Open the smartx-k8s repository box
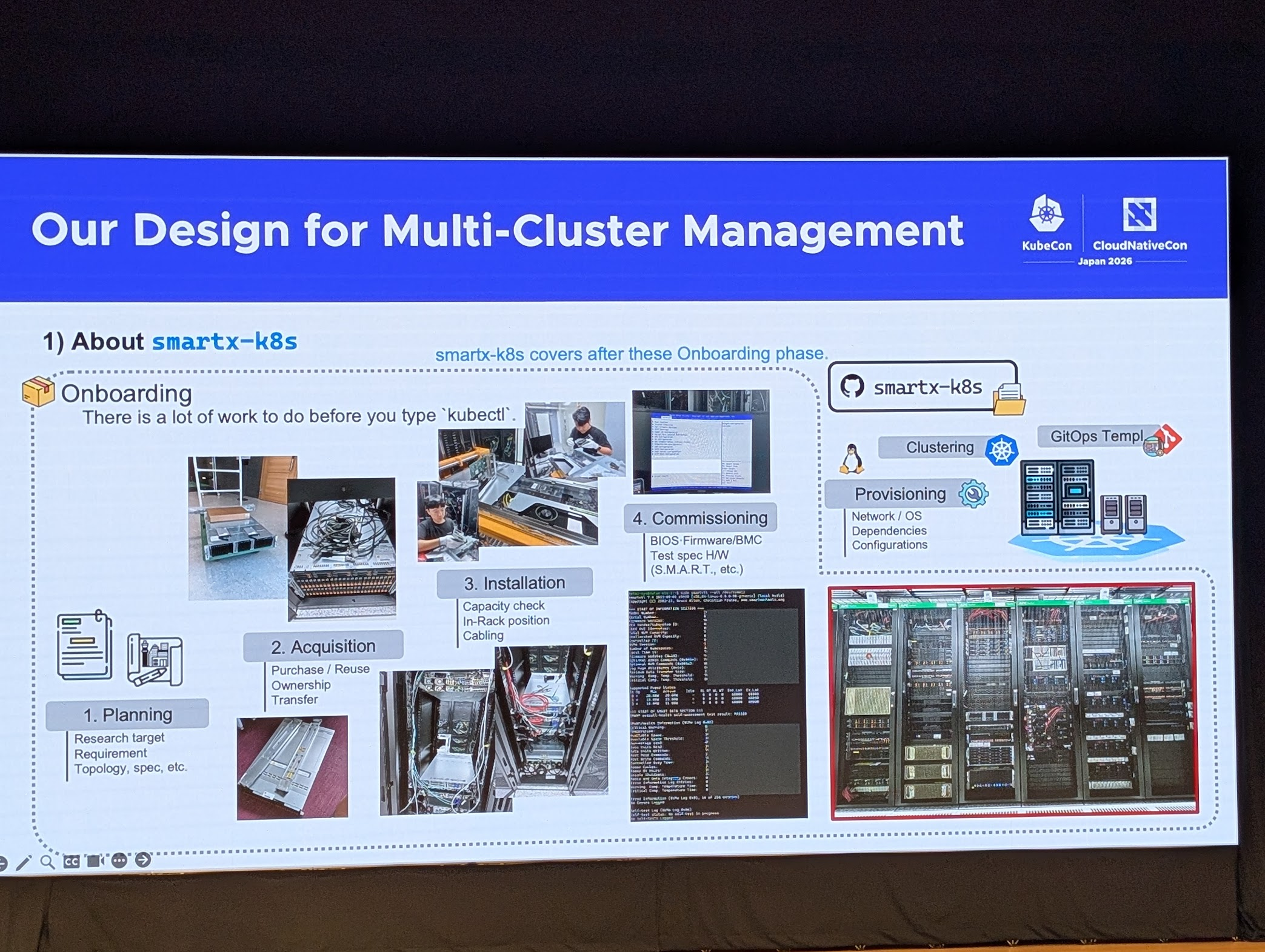The width and height of the screenshot is (1265, 952). click(922, 387)
